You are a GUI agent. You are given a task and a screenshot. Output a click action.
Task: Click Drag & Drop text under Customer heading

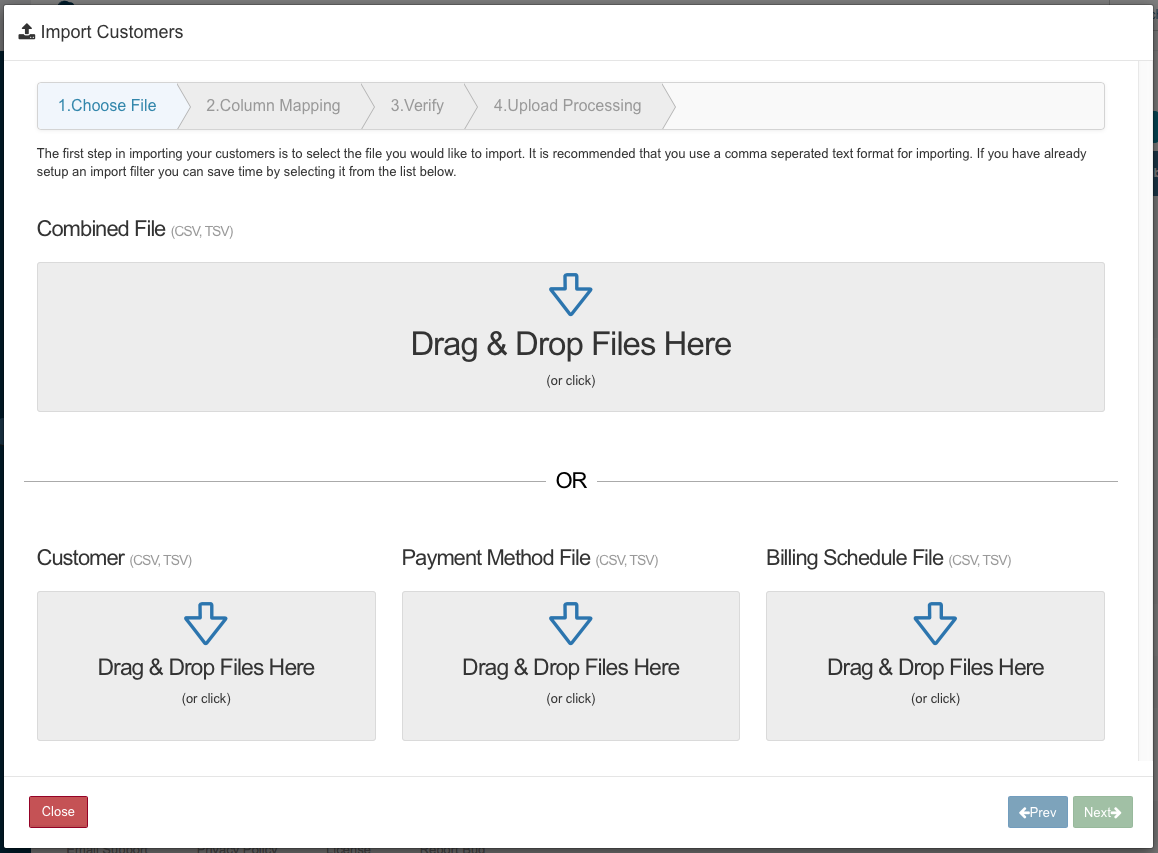click(x=206, y=668)
